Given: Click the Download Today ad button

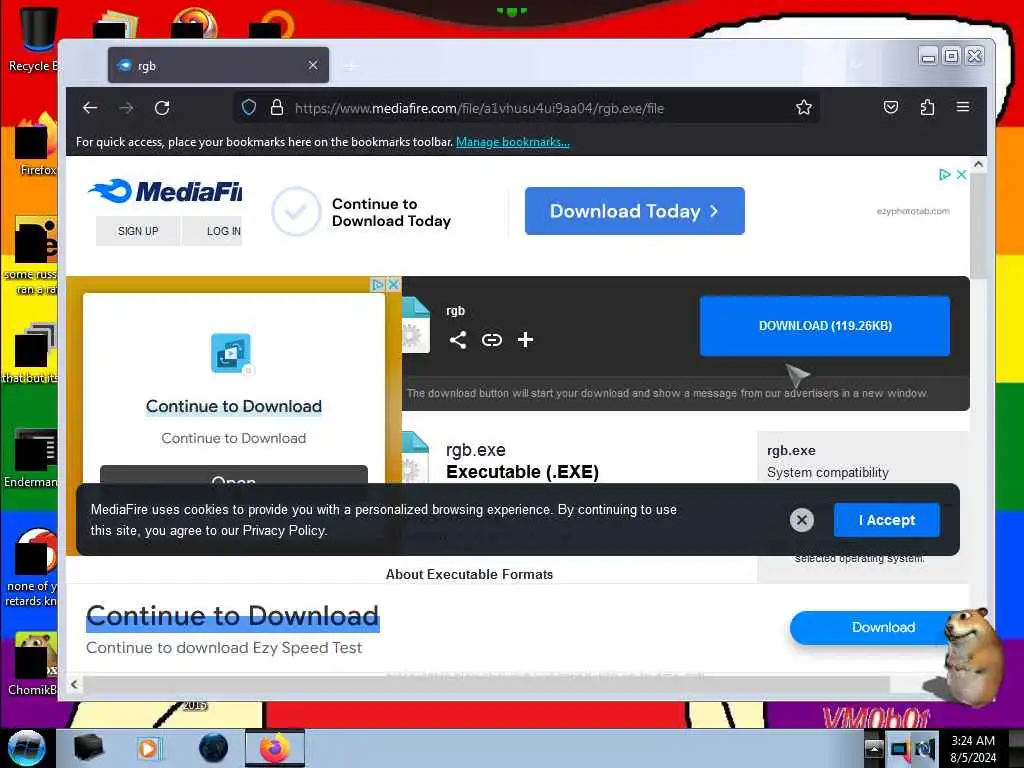Looking at the screenshot, I should pos(635,211).
